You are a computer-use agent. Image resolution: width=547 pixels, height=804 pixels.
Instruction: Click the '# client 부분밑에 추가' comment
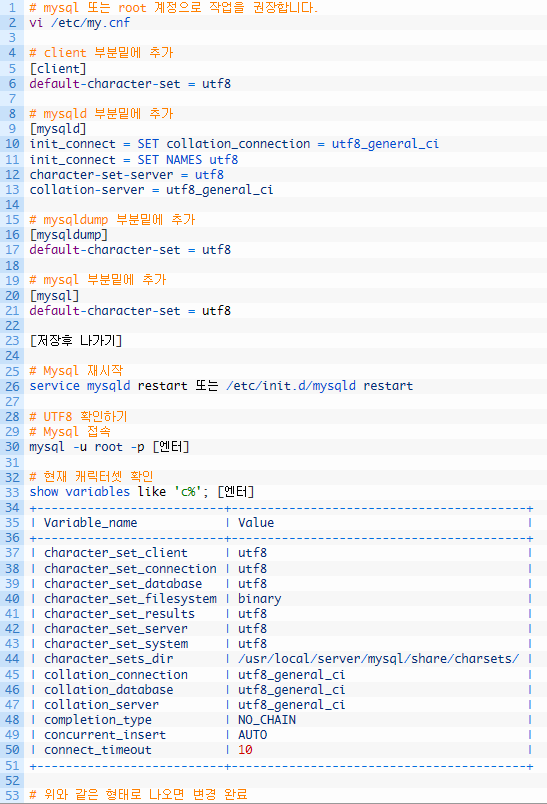[102, 52]
